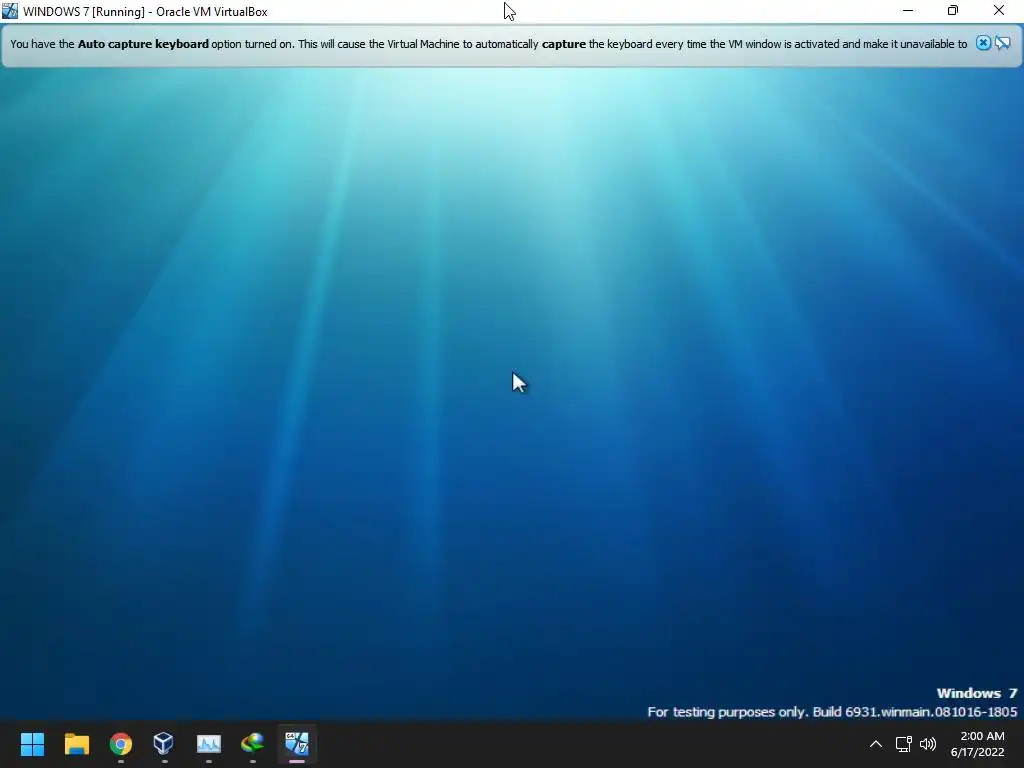The image size is (1024, 768).
Task: Restore down the VirtualBox VM window
Action: coord(953,10)
